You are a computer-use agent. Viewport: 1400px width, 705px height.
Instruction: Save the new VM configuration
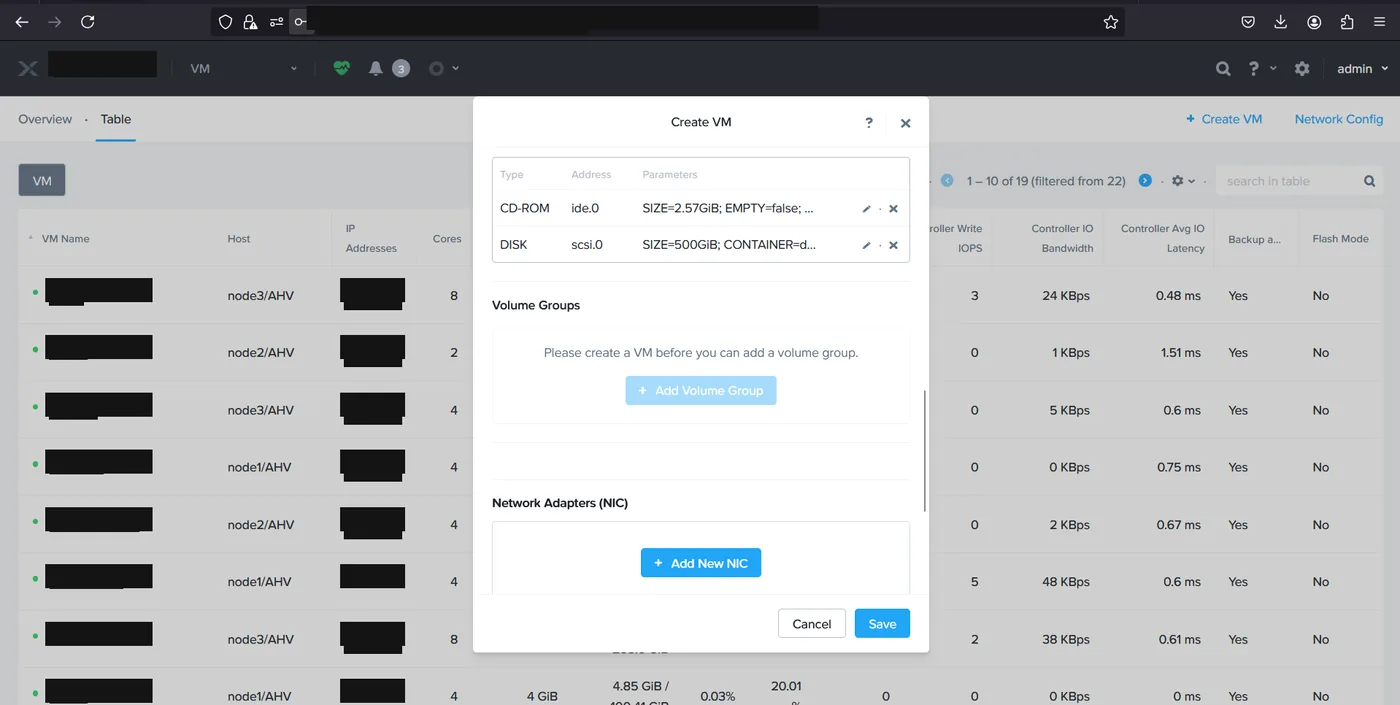click(882, 624)
